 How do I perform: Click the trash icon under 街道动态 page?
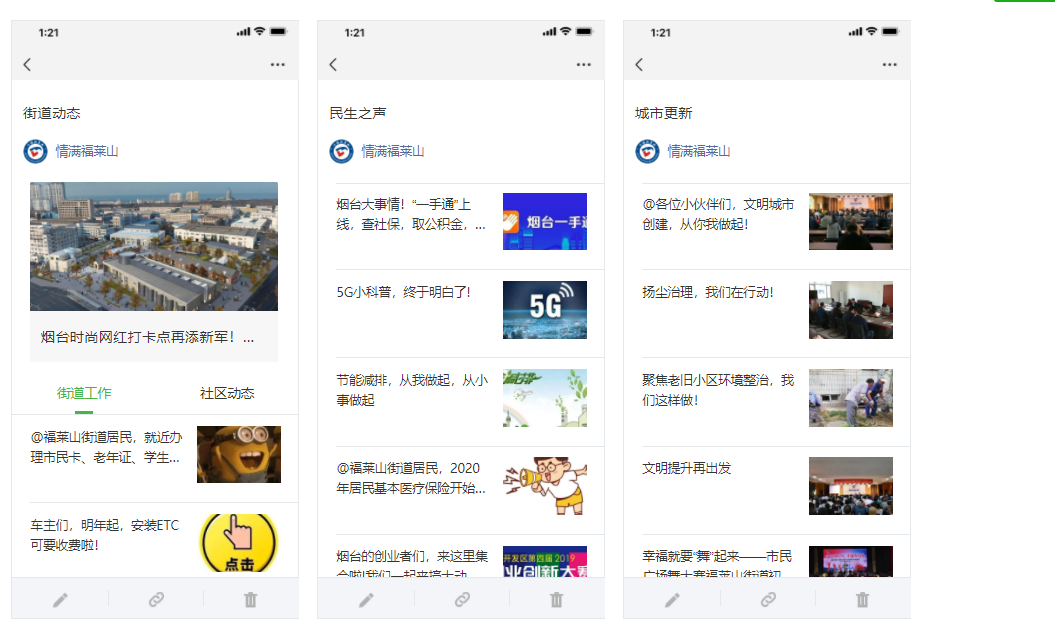tap(250, 599)
